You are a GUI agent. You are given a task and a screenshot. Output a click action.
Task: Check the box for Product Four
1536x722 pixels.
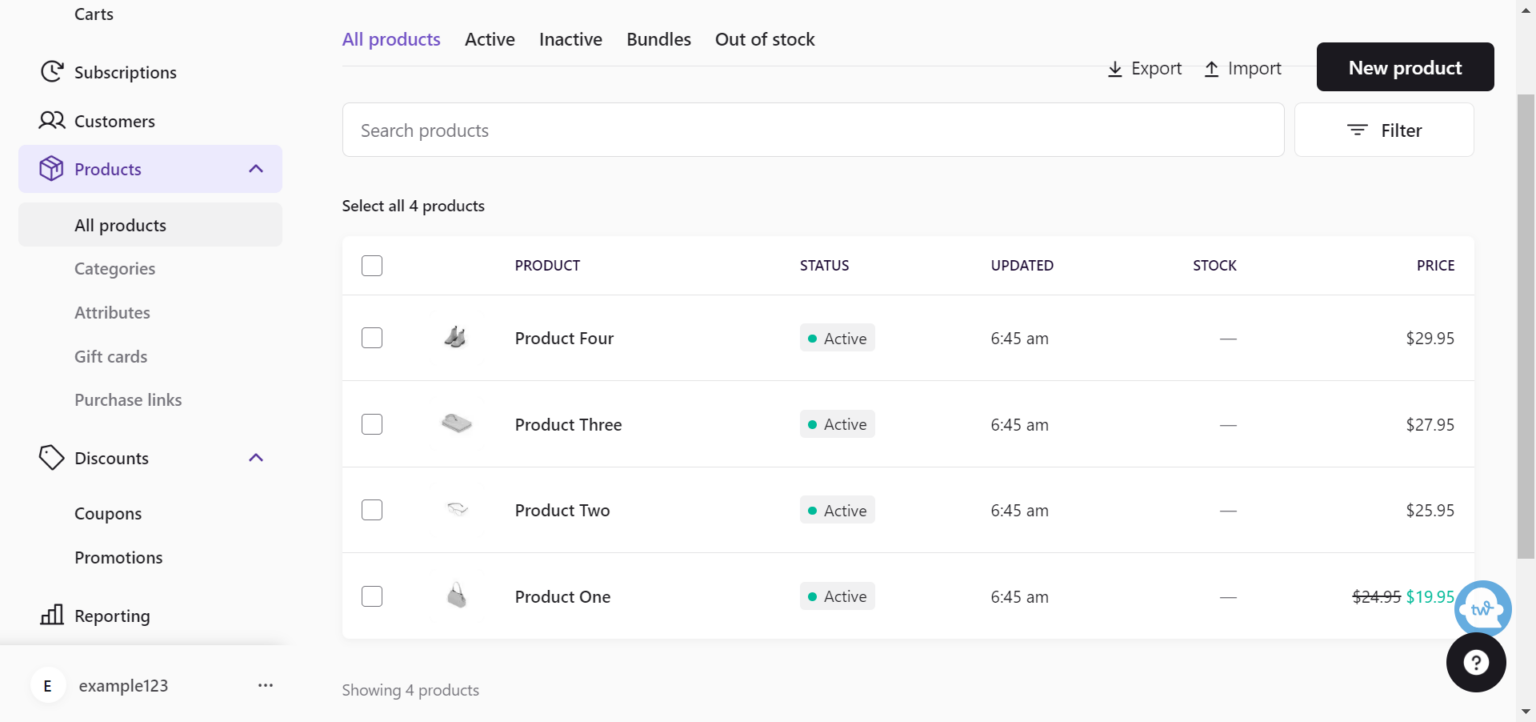[x=372, y=338]
